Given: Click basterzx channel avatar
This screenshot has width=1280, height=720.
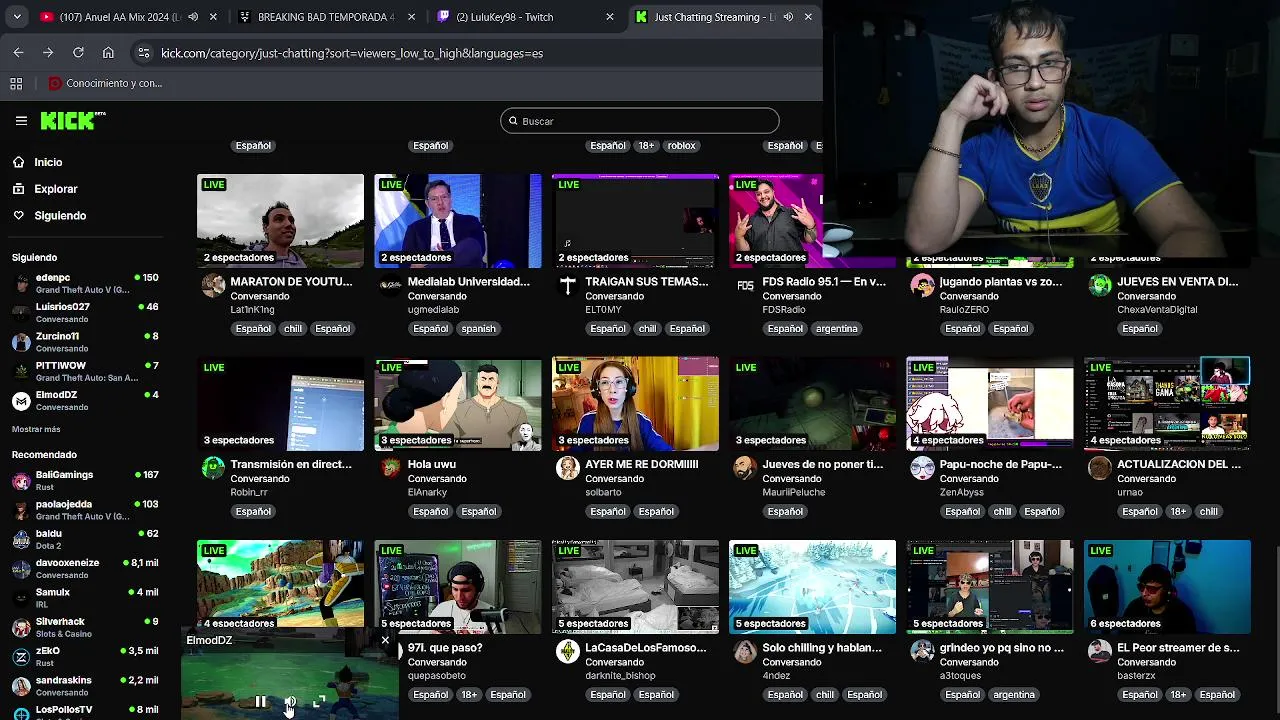Looking at the screenshot, I should (1099, 652).
